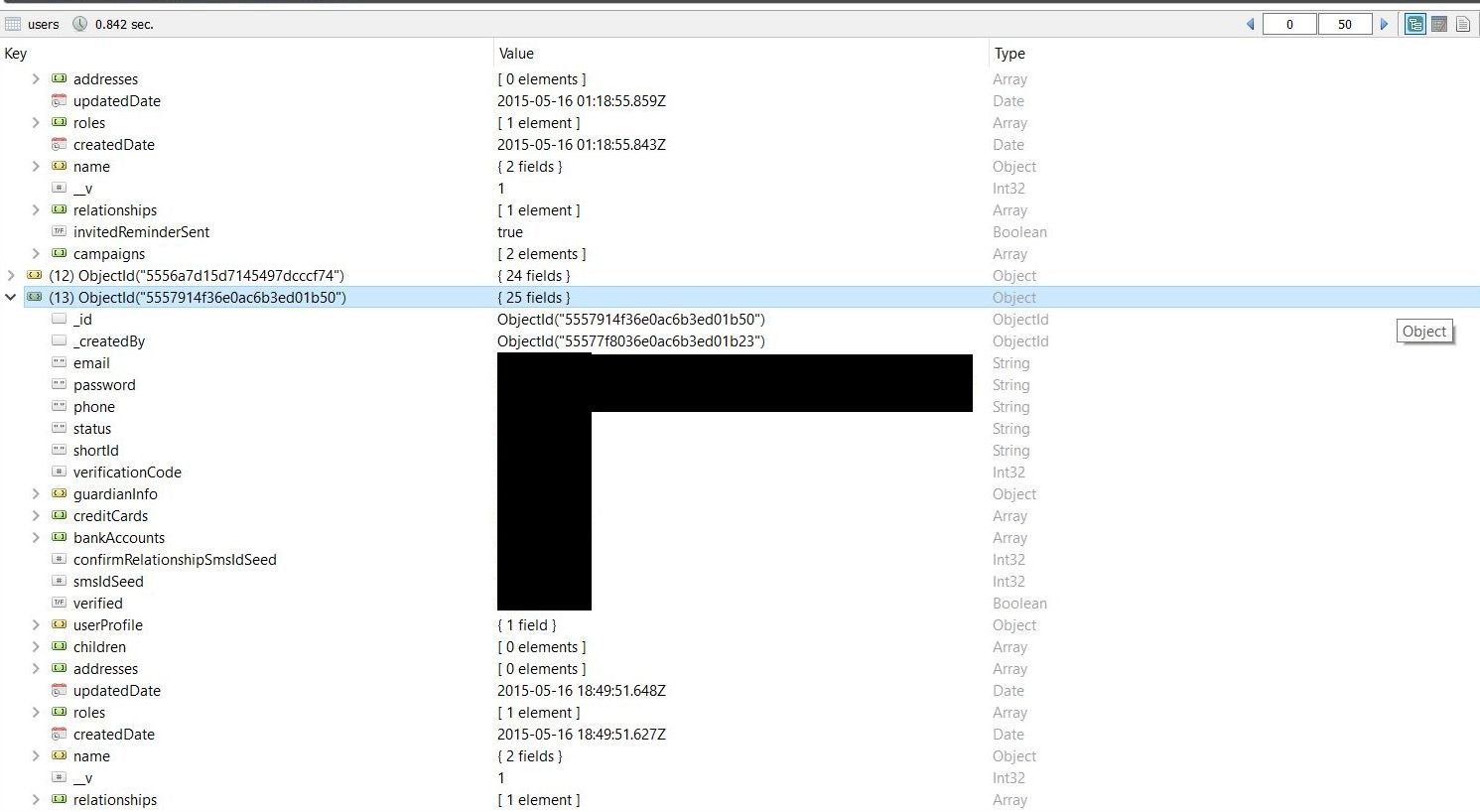Click the query time clock icon
The width and height of the screenshot is (1480, 812).
click(x=80, y=24)
